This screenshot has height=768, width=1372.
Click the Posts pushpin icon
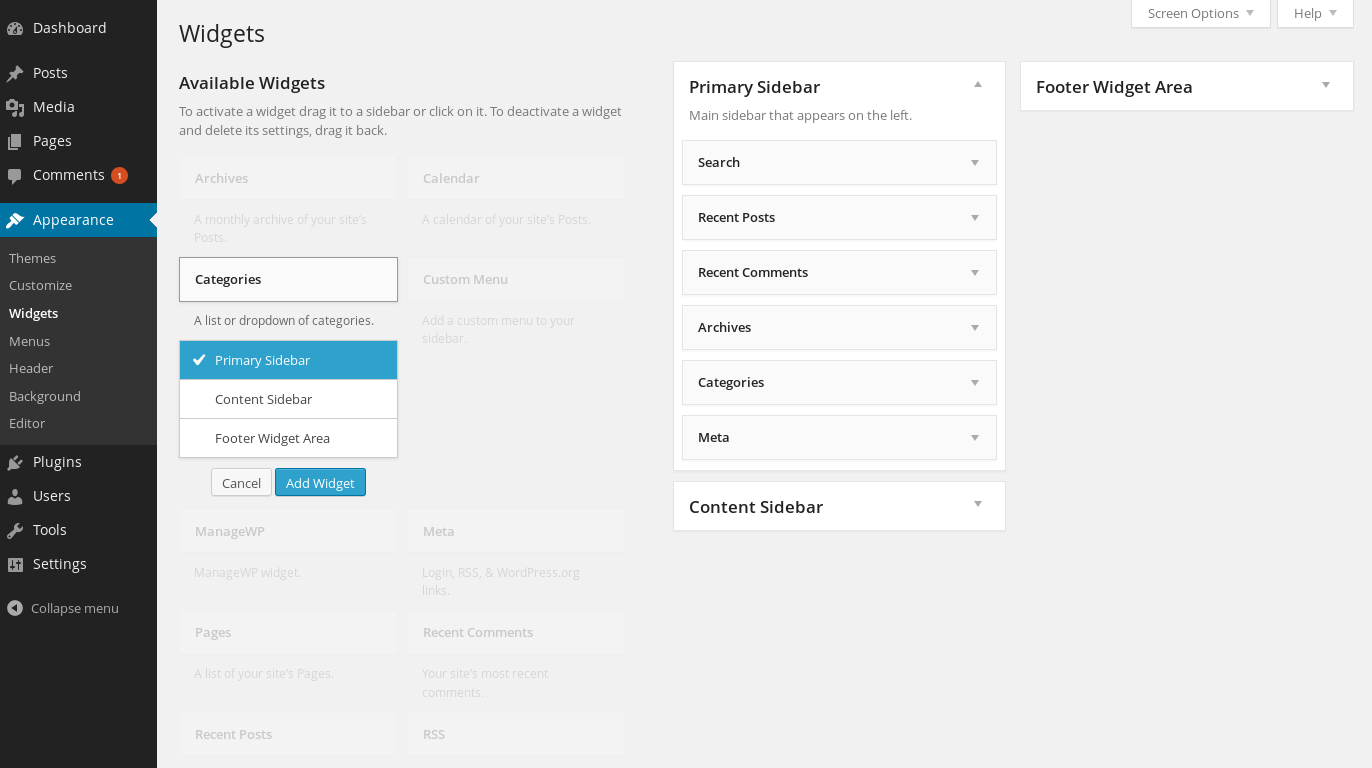tap(15, 73)
